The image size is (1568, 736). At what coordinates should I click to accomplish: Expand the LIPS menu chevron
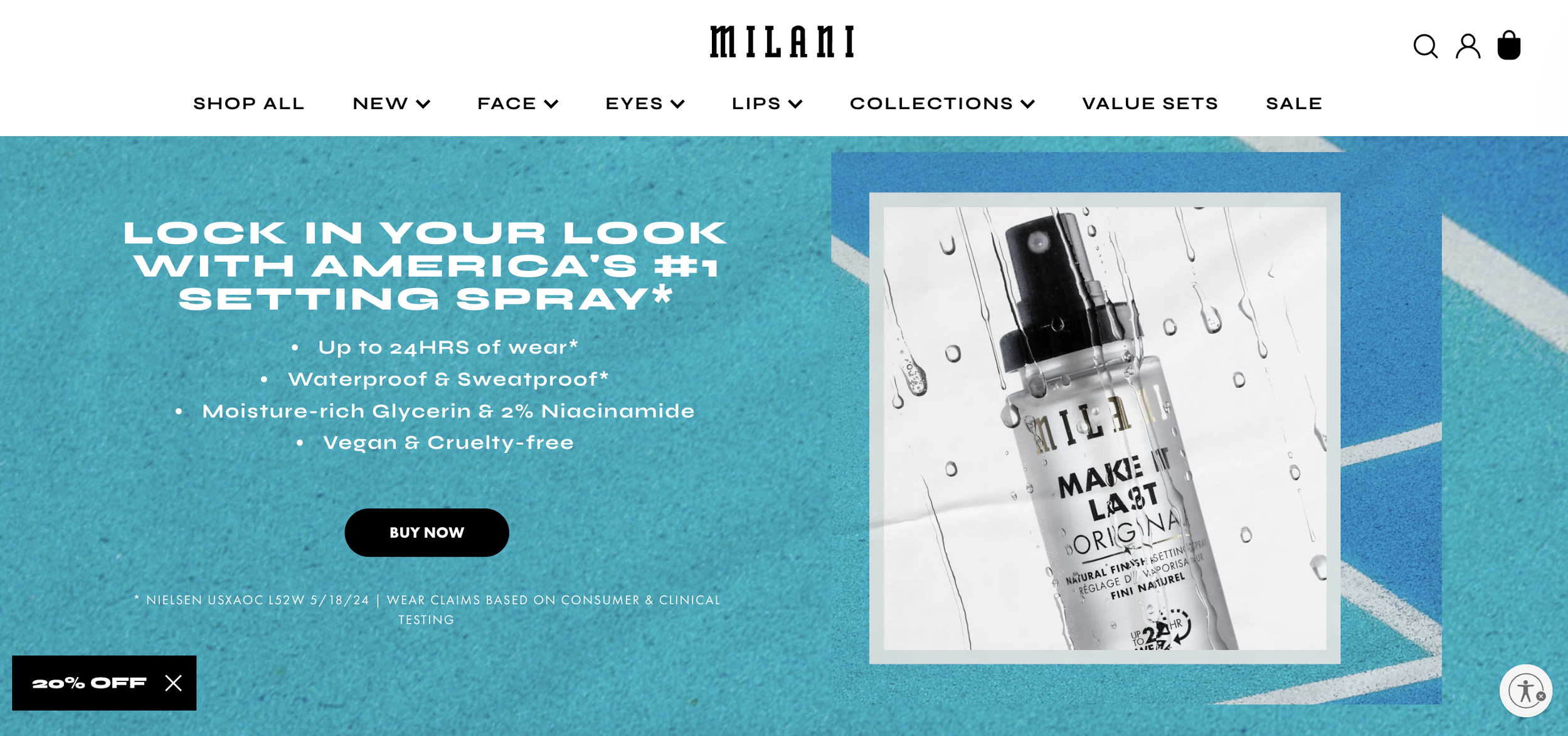click(x=795, y=104)
